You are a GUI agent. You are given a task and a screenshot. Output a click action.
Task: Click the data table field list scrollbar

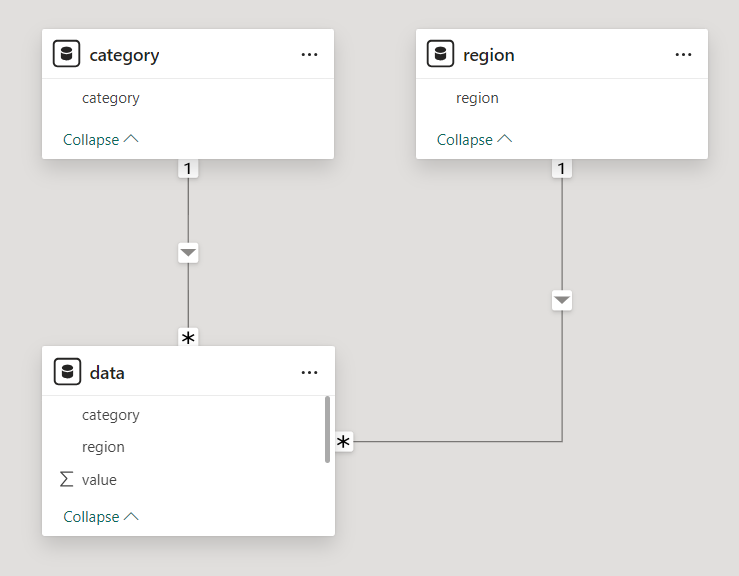coord(327,429)
